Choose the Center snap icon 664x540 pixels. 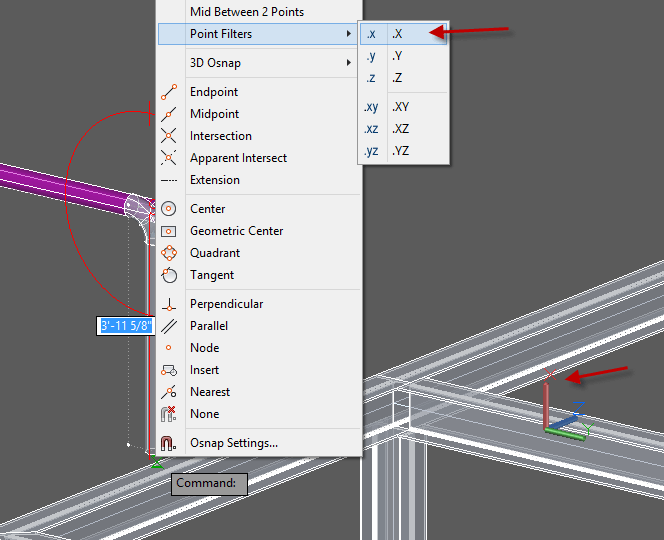coord(170,209)
